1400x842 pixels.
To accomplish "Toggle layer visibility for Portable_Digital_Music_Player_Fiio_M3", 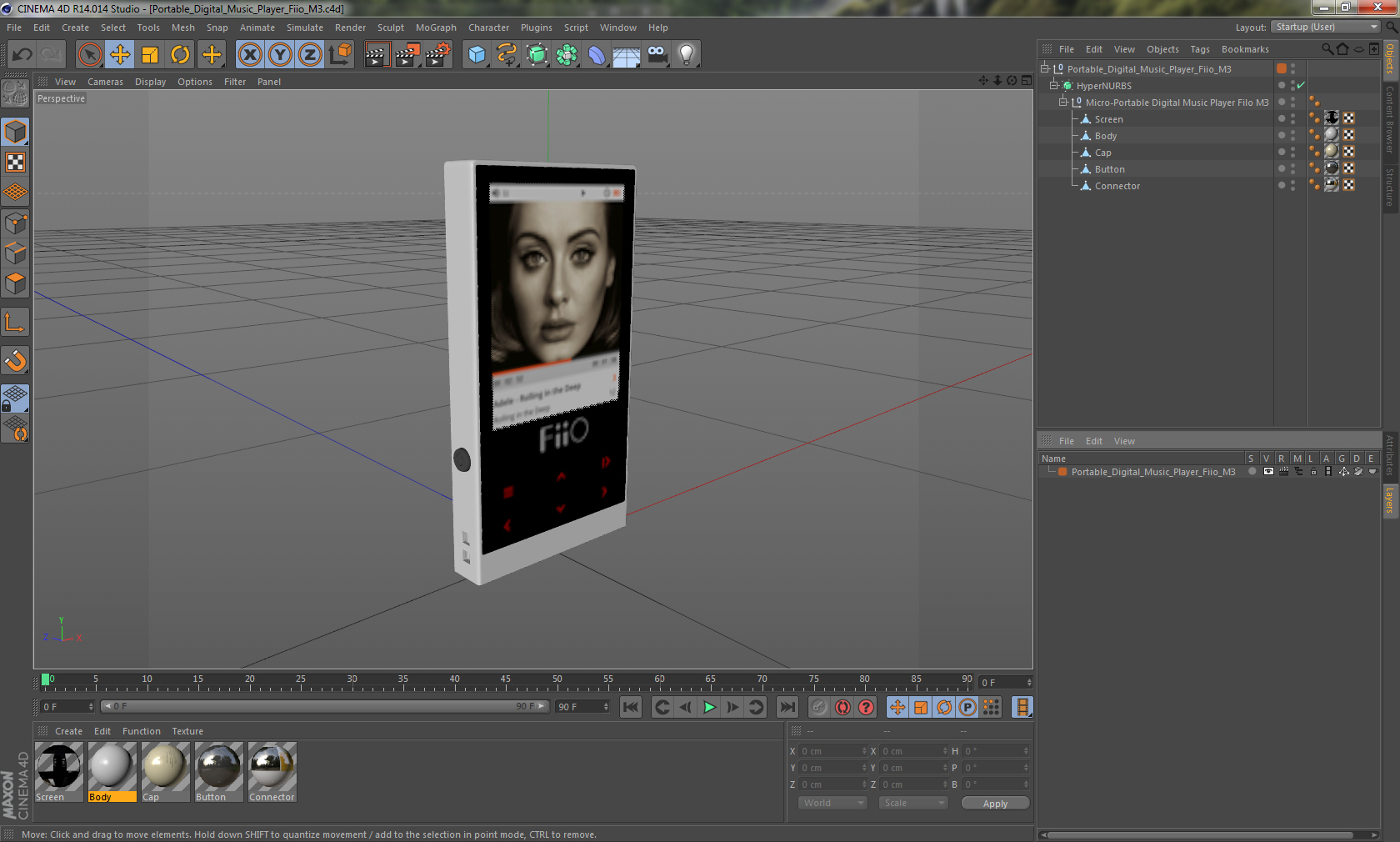I will (x=1268, y=472).
